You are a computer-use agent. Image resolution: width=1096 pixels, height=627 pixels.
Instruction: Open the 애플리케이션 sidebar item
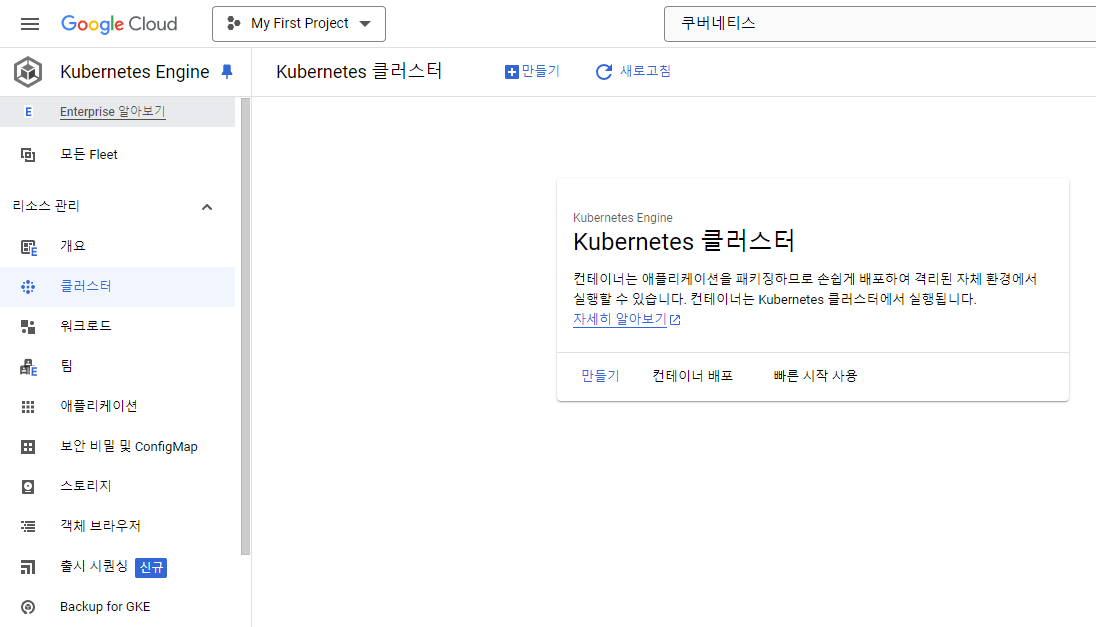(x=99, y=406)
